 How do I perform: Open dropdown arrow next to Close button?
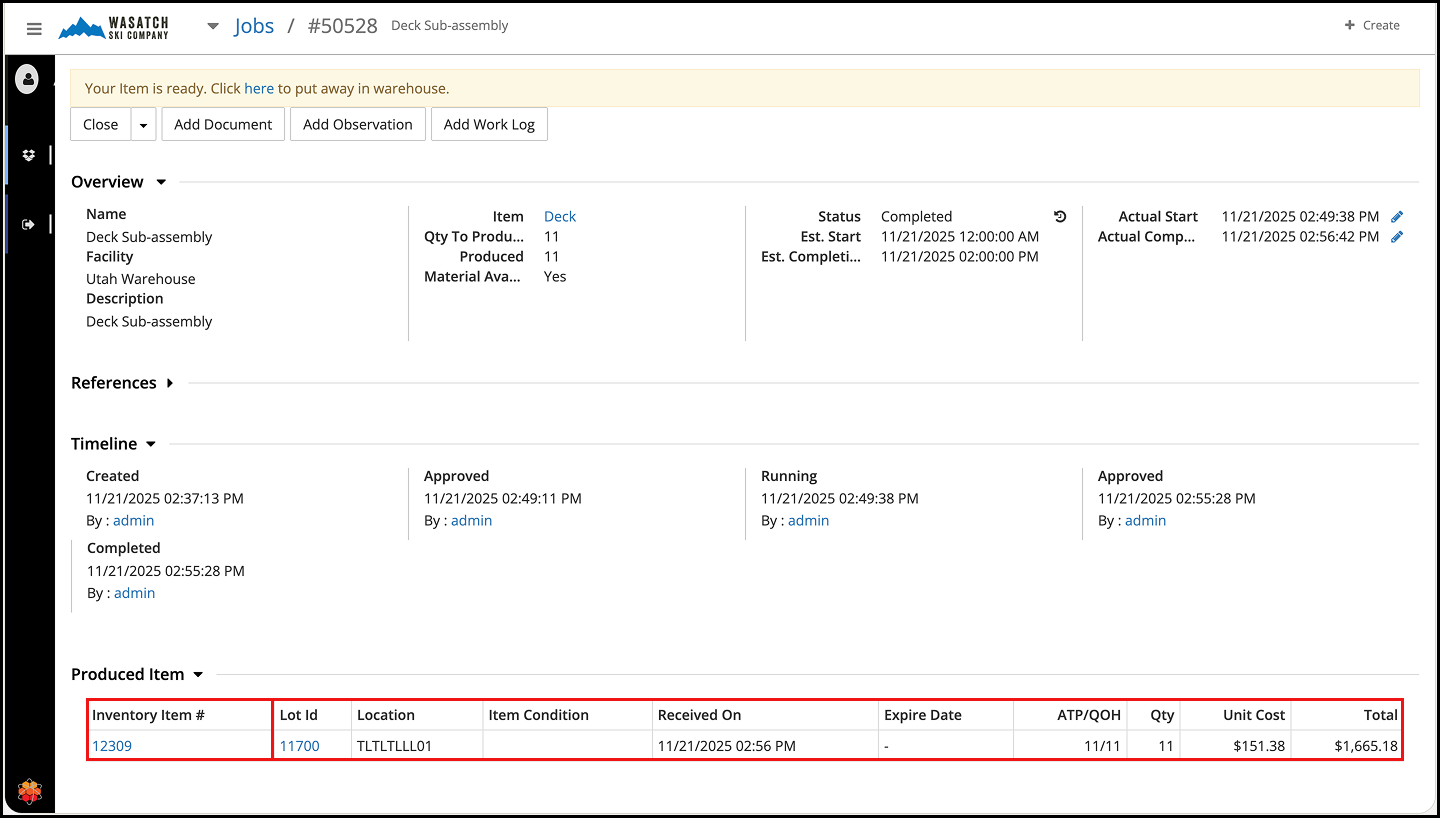click(144, 125)
